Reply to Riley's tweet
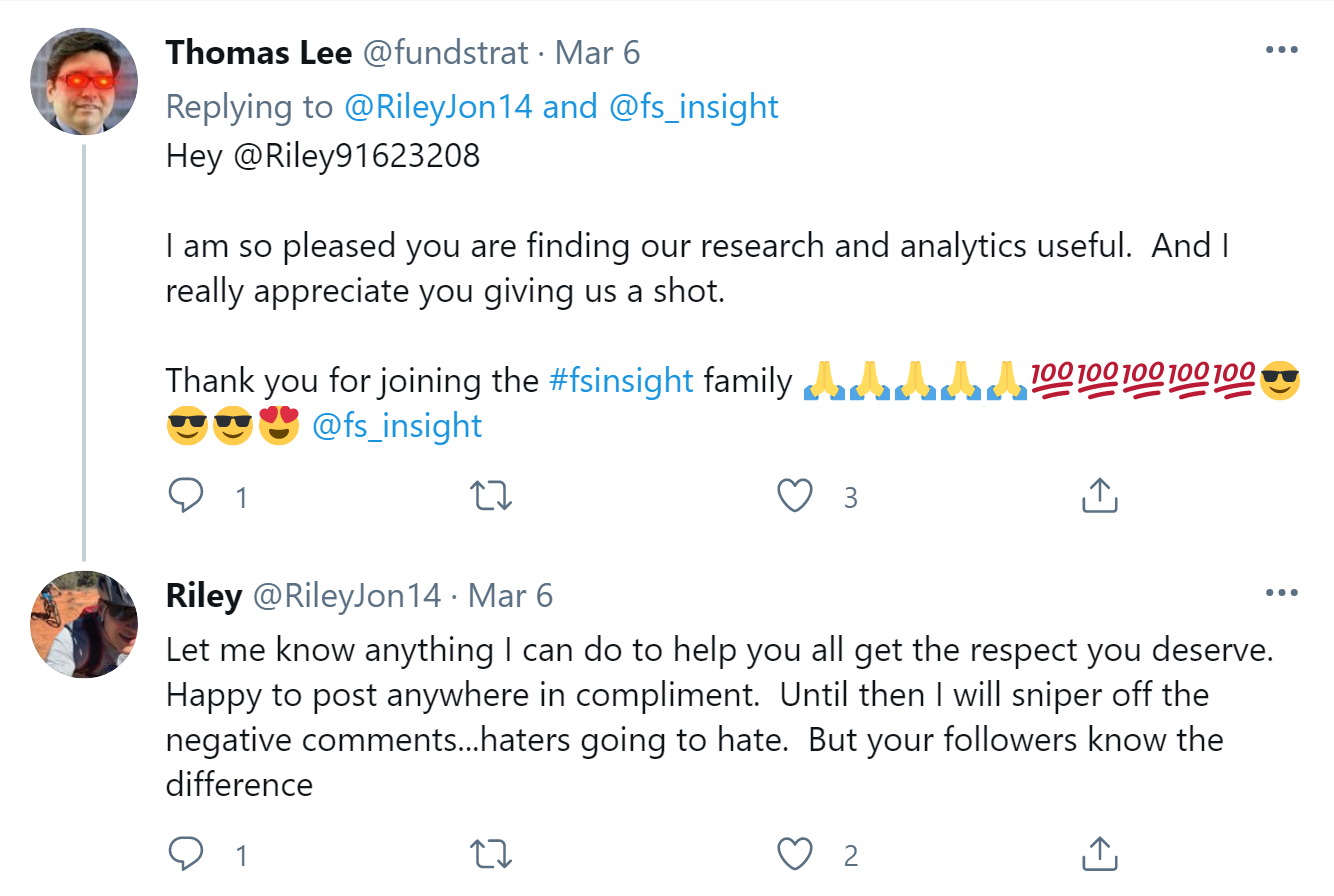The height and width of the screenshot is (896, 1334). coord(186,854)
